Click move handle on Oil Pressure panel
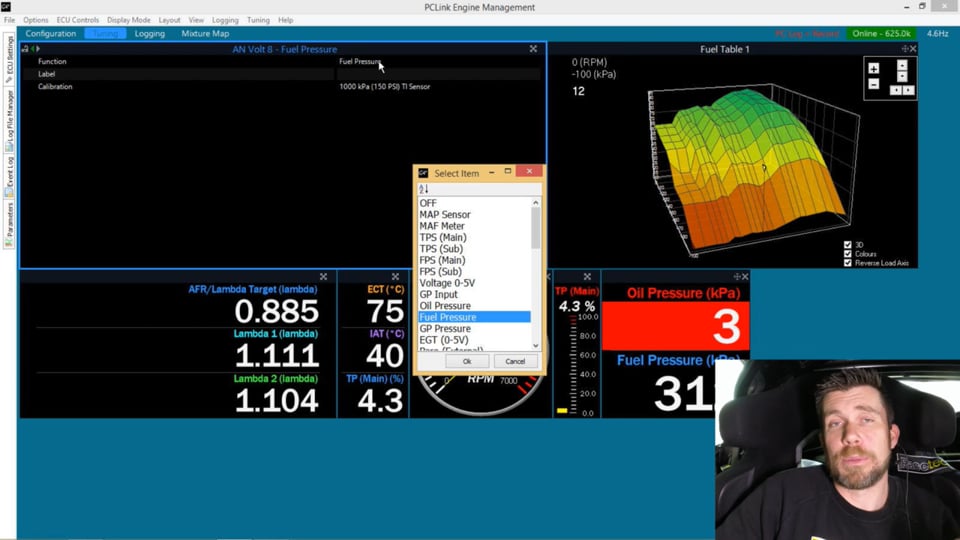Screen dimensions: 960x540 click(737, 277)
